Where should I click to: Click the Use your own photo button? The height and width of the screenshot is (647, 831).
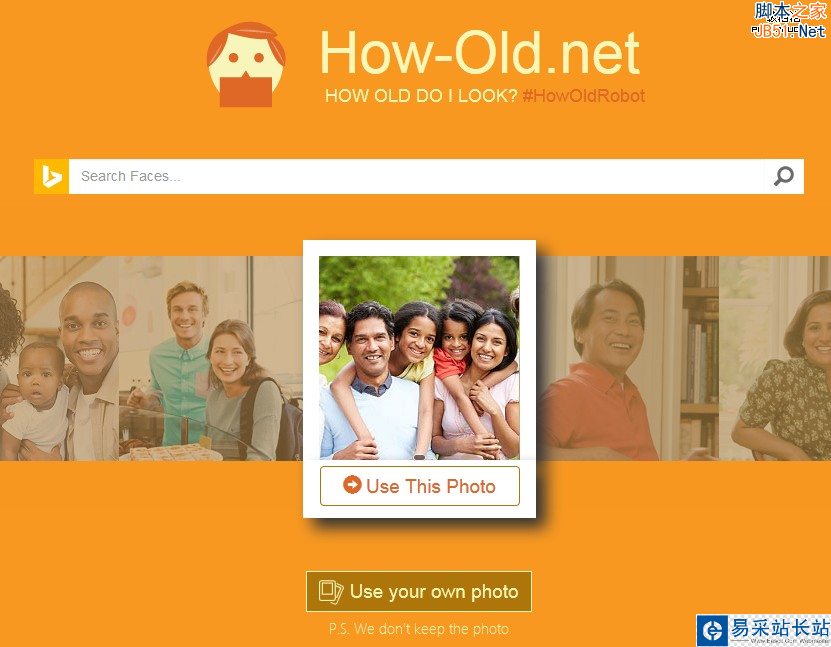click(x=419, y=591)
